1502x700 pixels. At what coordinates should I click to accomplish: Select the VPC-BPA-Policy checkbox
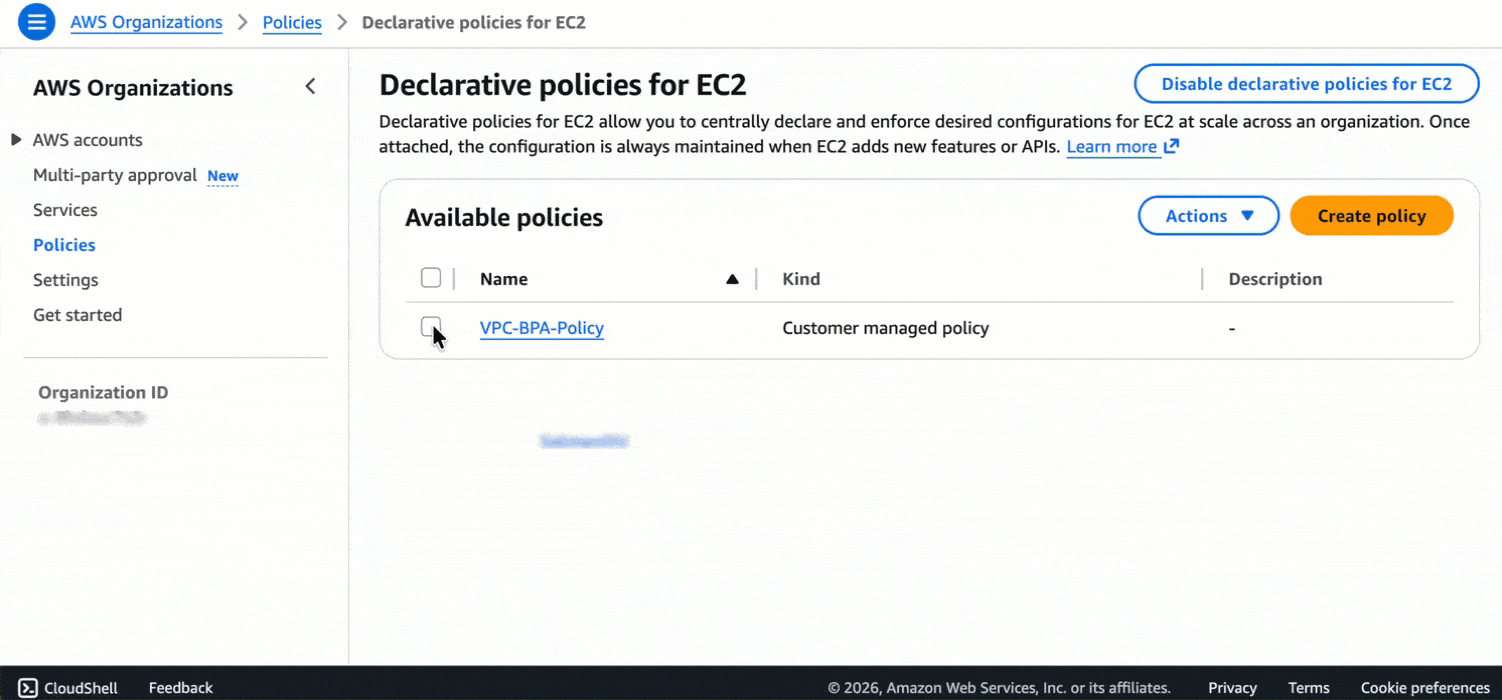431,326
